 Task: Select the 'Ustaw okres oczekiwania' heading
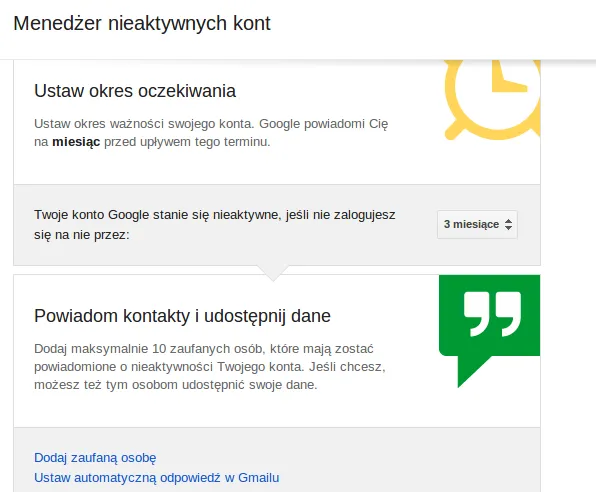(135, 91)
